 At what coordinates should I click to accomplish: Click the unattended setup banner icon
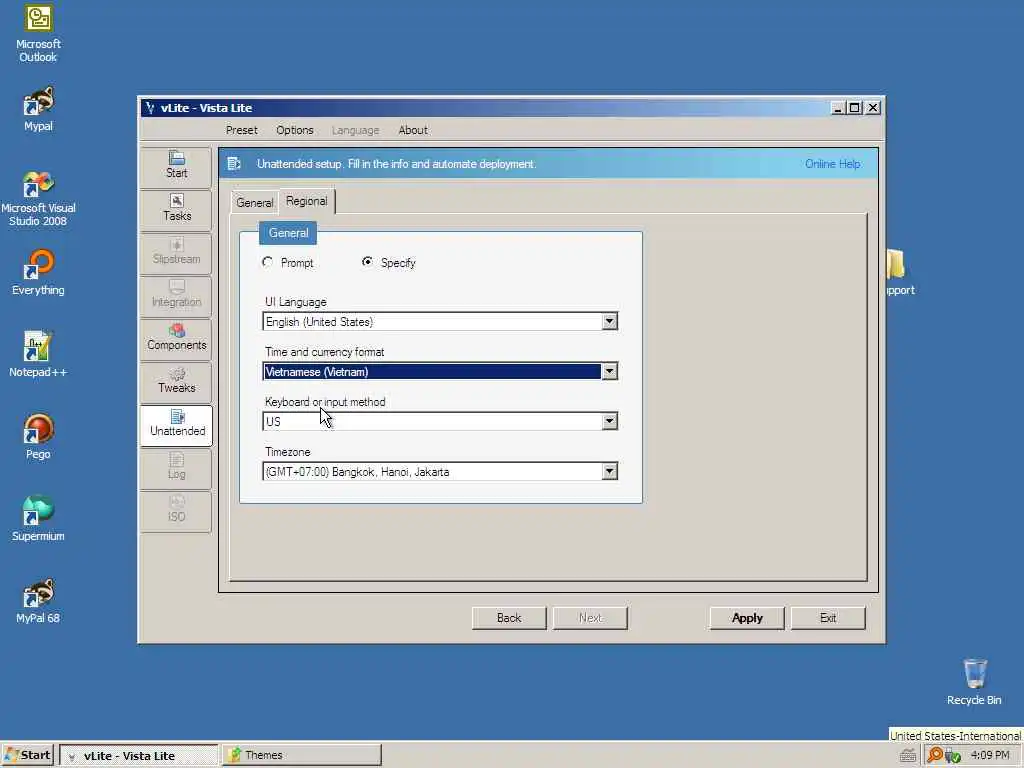pyautogui.click(x=234, y=164)
